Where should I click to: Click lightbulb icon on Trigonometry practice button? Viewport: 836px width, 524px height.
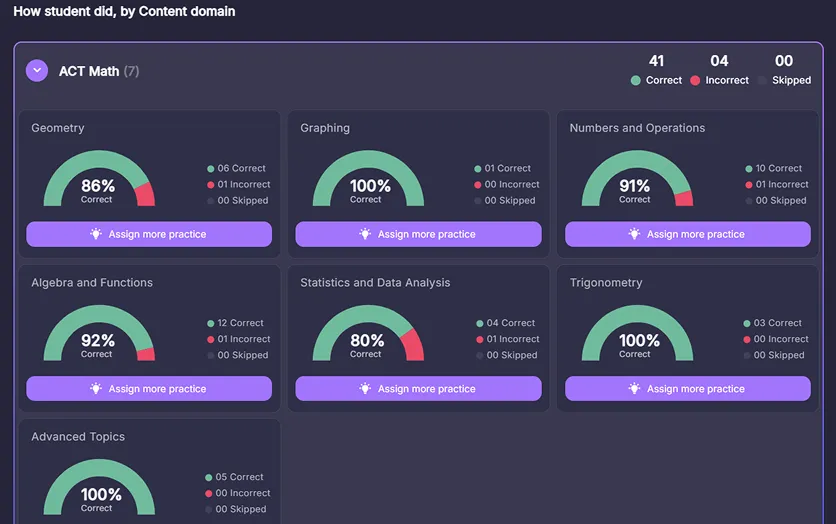[x=634, y=388]
